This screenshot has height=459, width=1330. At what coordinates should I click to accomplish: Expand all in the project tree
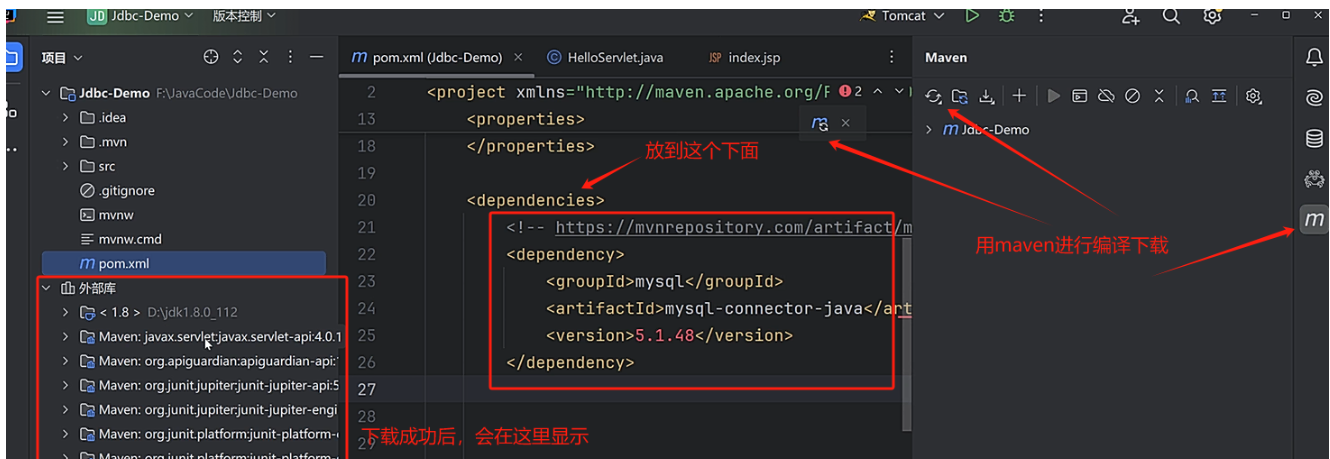point(238,57)
